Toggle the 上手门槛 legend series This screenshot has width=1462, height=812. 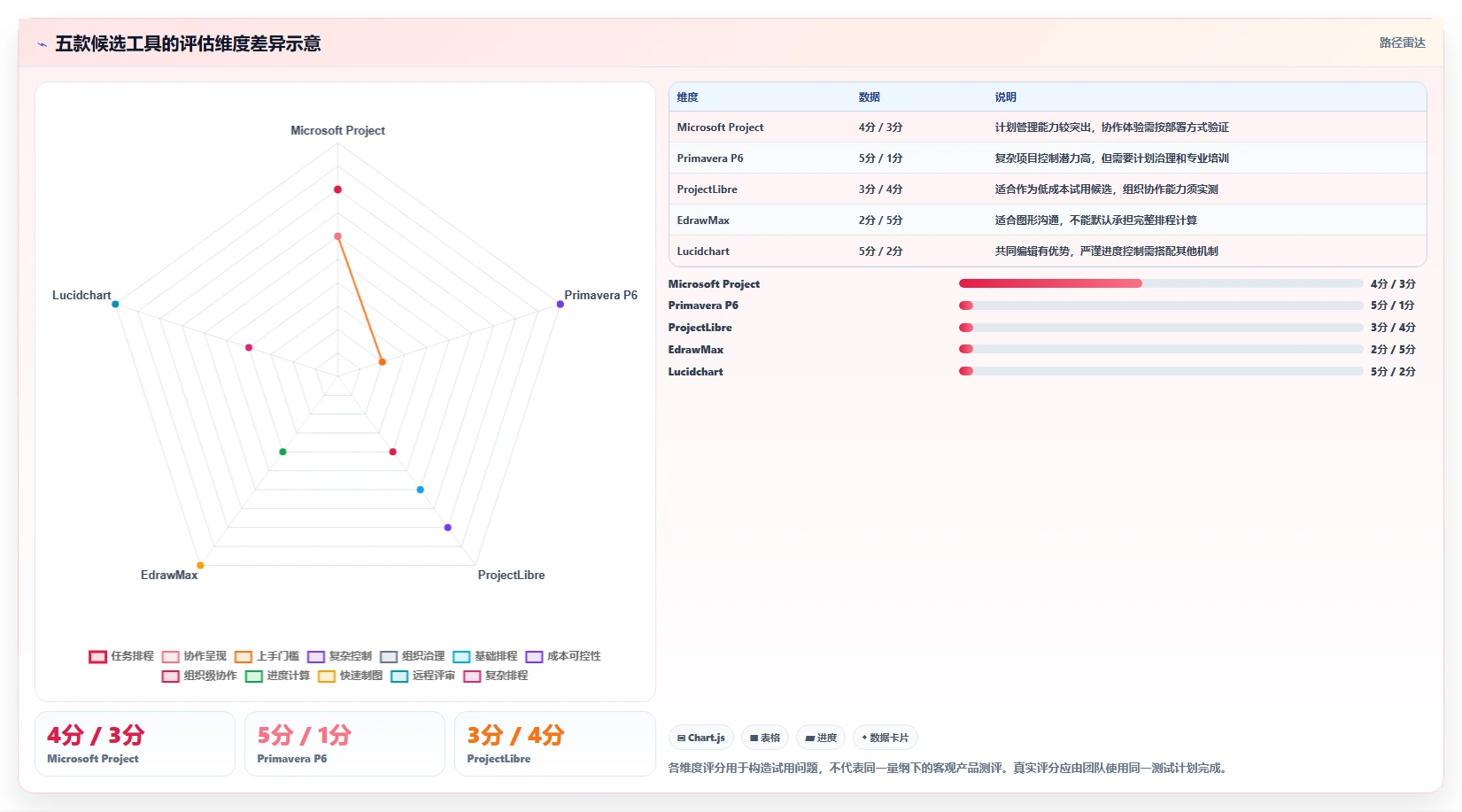(x=267, y=656)
